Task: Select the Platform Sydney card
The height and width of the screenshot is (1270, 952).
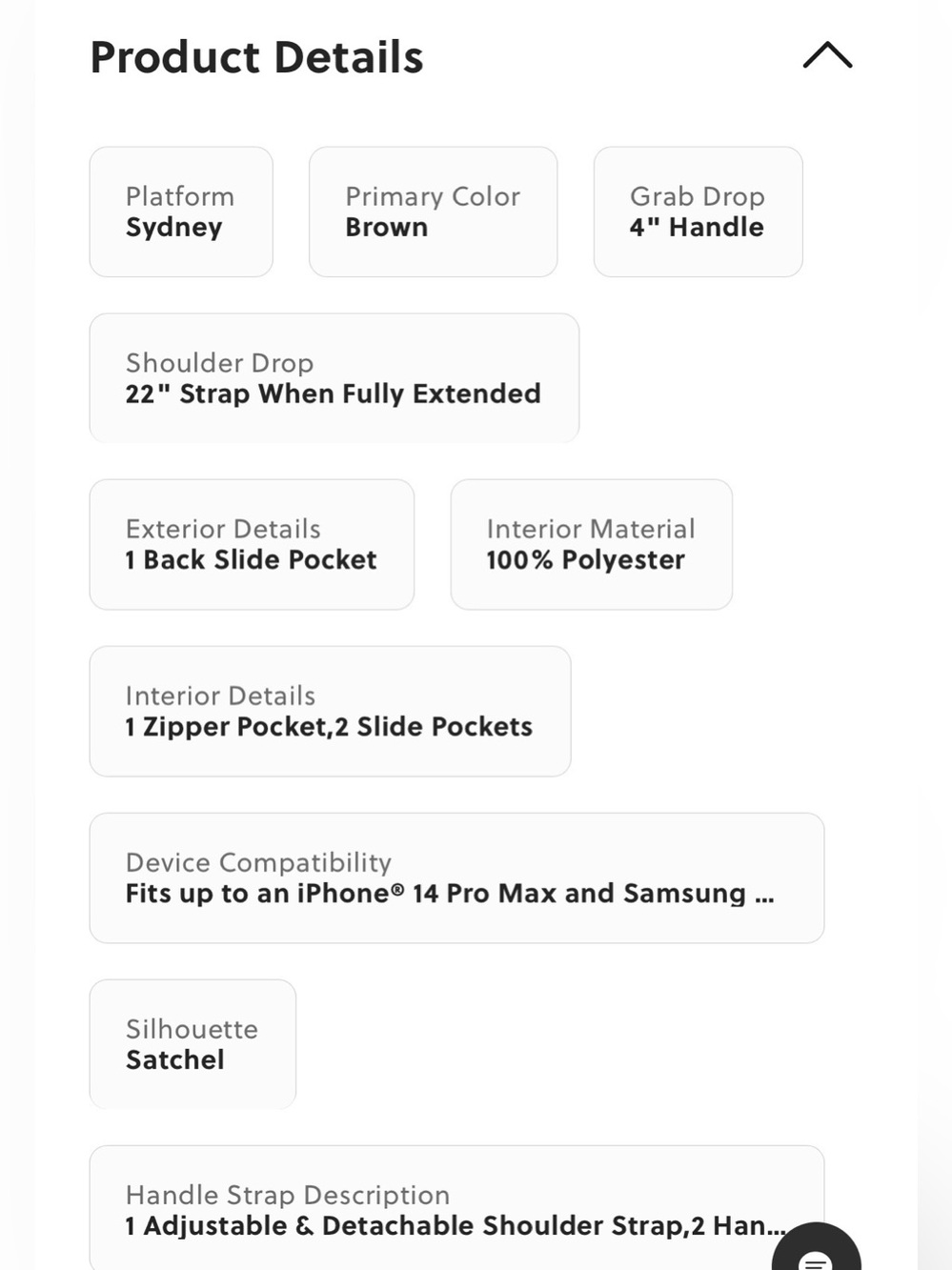Action: coord(181,212)
